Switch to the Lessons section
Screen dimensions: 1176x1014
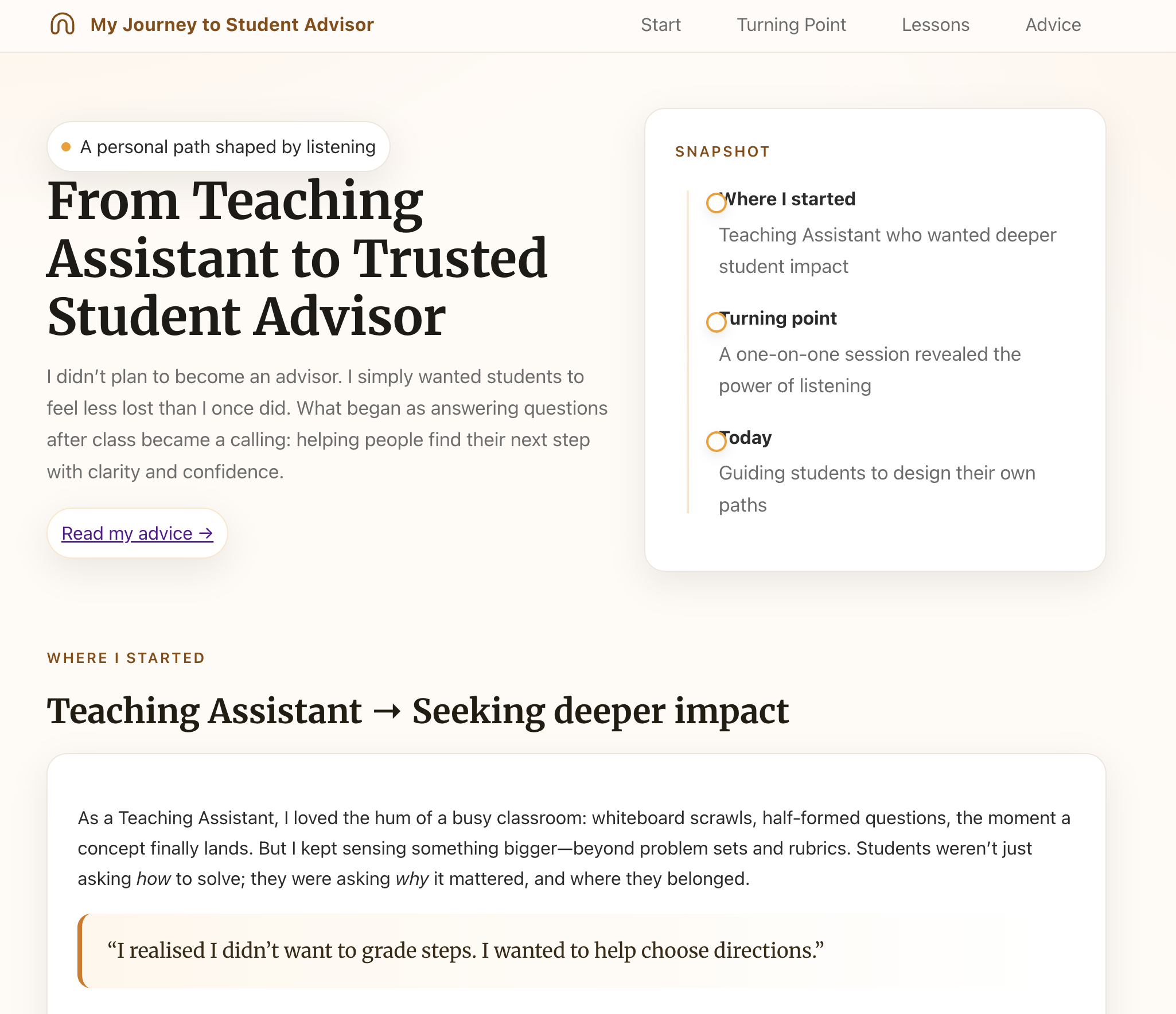point(935,25)
